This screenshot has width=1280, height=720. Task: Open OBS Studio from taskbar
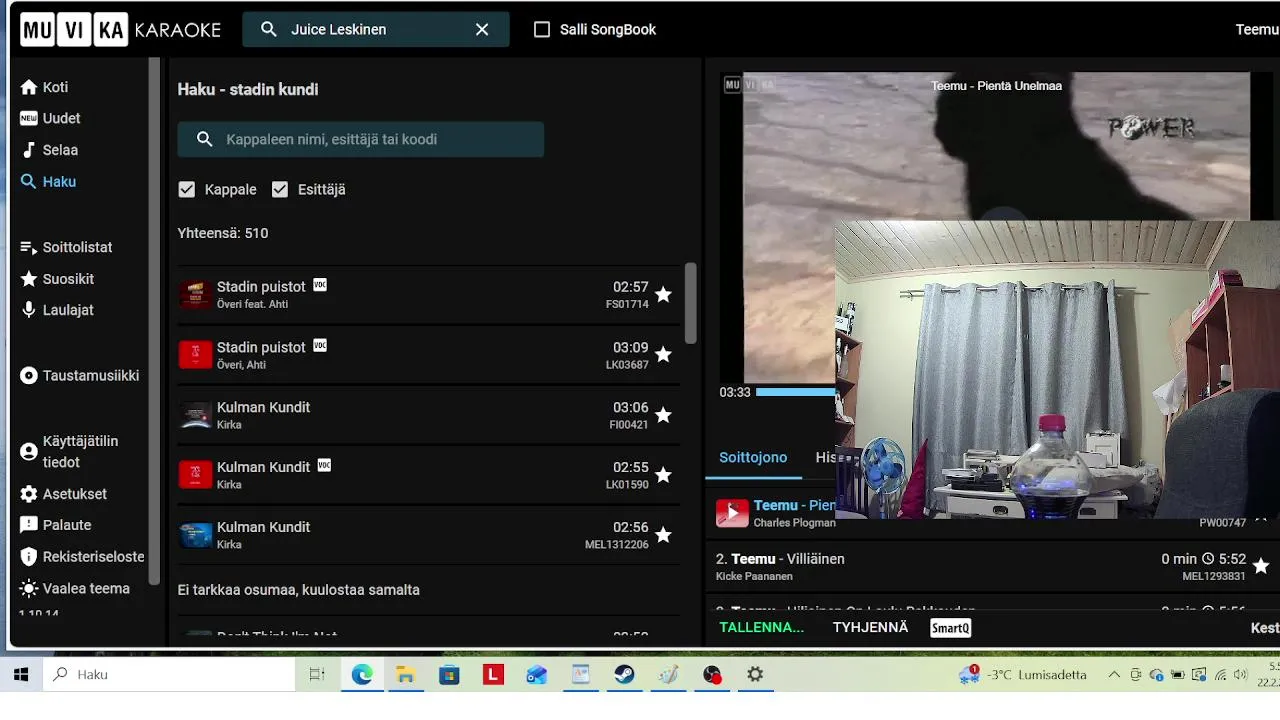pyautogui.click(x=712, y=675)
